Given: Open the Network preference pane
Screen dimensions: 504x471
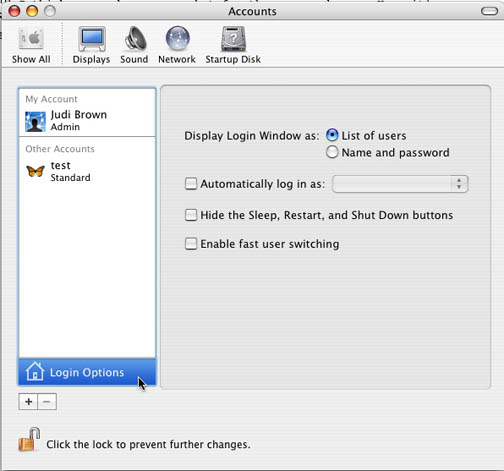Looking at the screenshot, I should (178, 39).
